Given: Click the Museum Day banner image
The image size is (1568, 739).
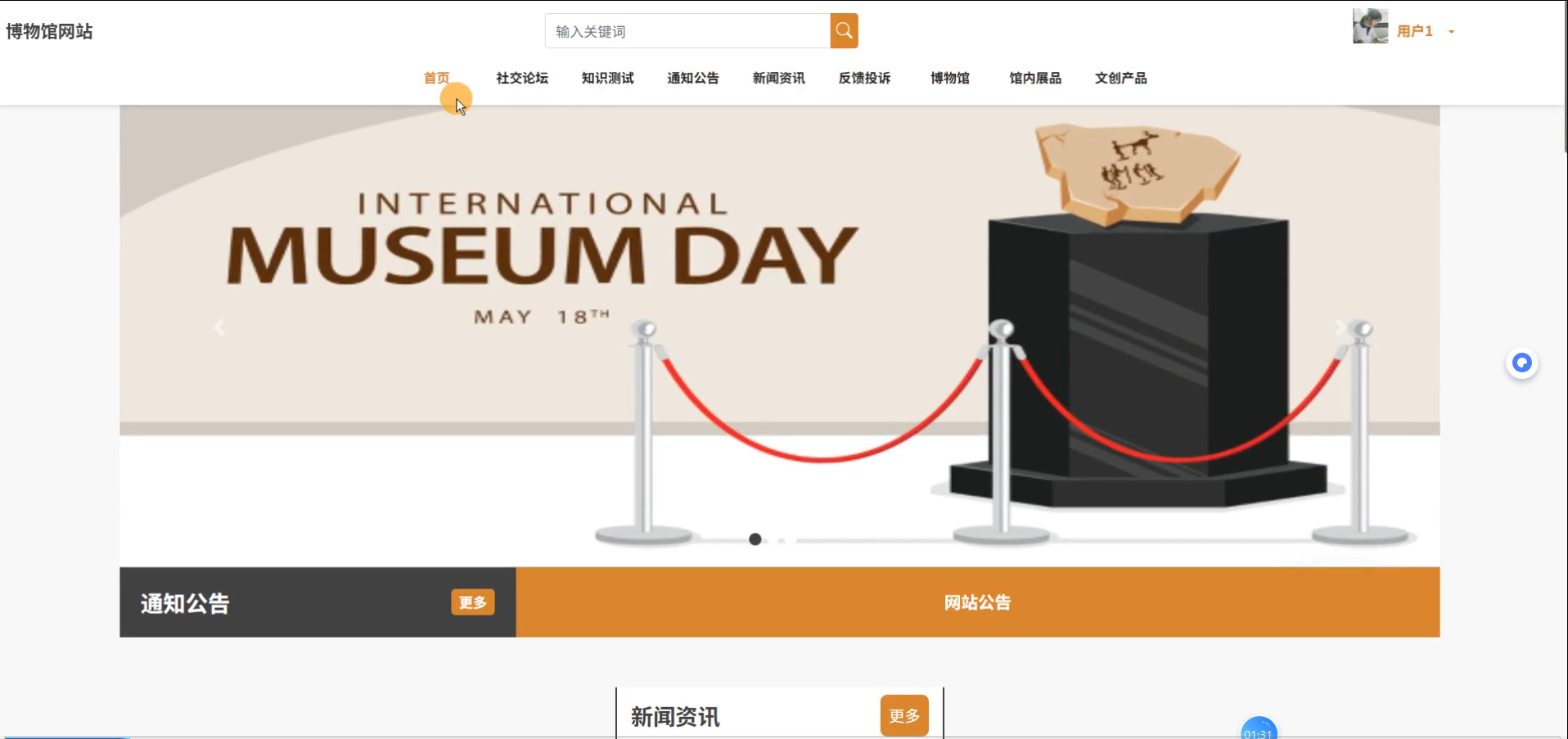Looking at the screenshot, I should (x=780, y=336).
